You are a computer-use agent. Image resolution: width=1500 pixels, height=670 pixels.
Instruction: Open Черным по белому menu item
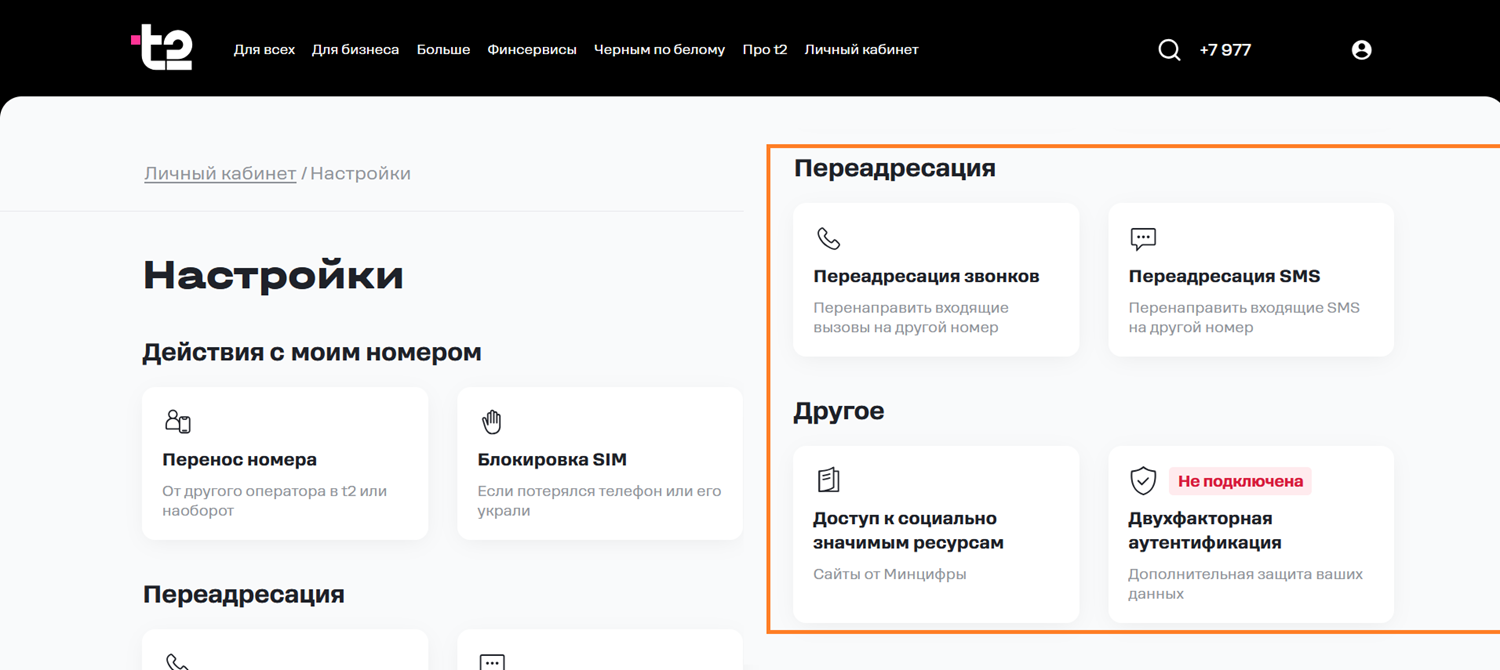(x=659, y=50)
